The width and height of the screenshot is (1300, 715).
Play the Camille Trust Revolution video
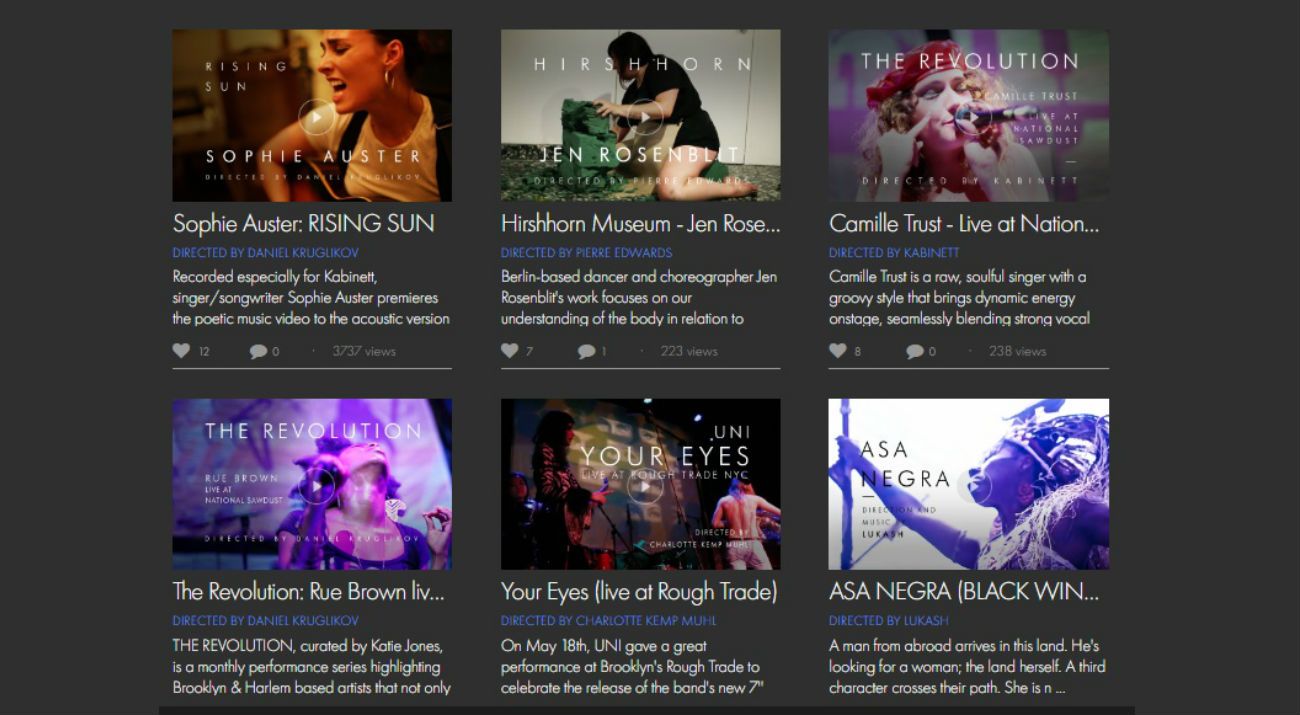pyautogui.click(x=973, y=117)
